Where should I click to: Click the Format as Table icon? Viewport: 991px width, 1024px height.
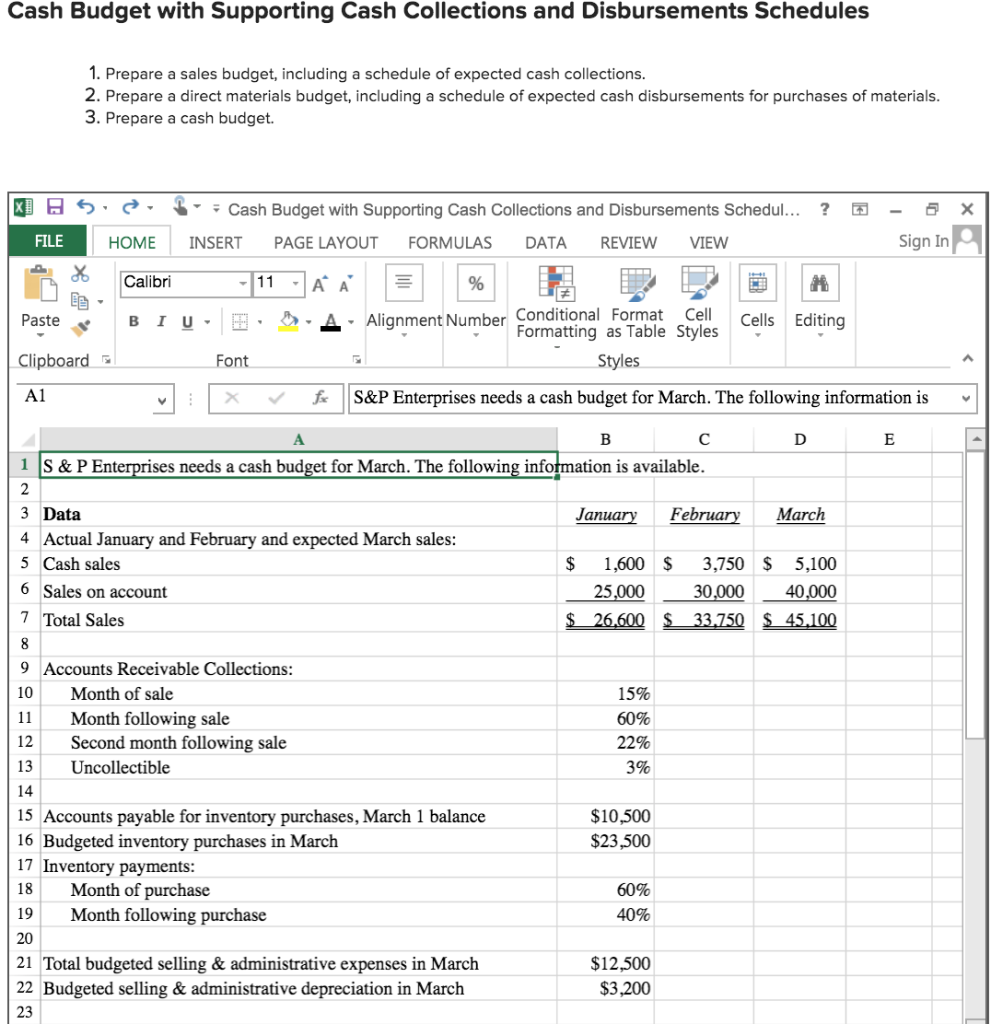(x=637, y=282)
